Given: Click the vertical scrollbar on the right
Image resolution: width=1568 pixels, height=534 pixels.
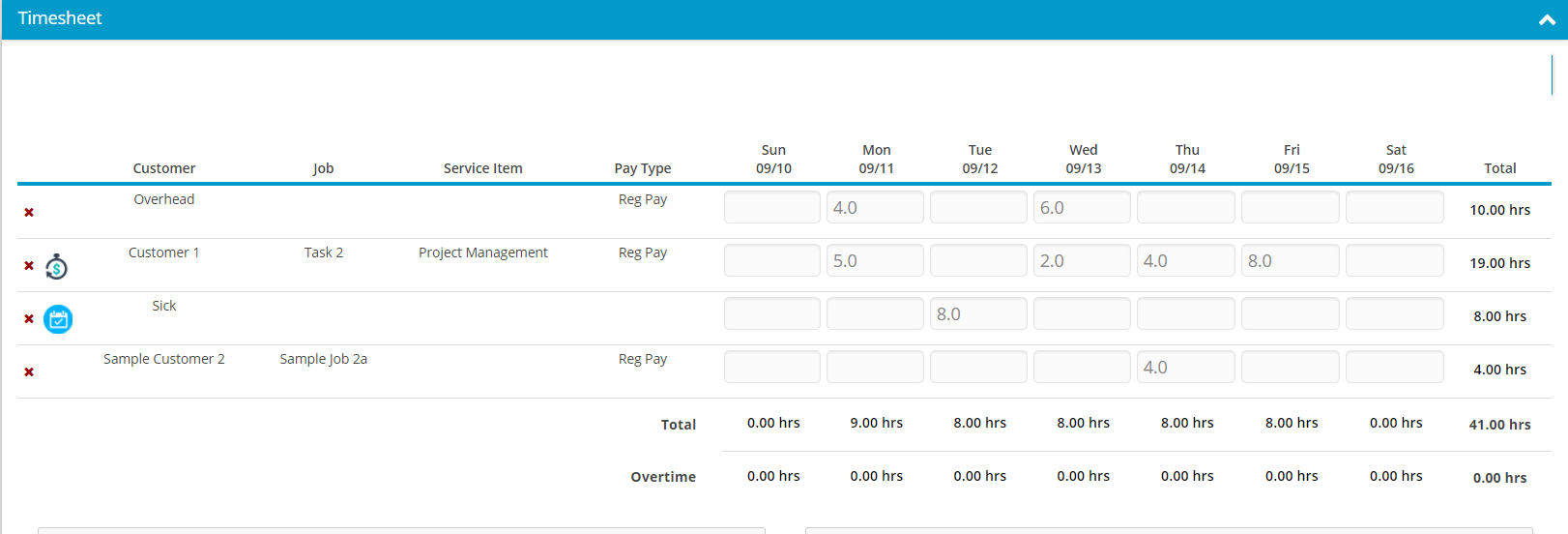Looking at the screenshot, I should (1552, 75).
